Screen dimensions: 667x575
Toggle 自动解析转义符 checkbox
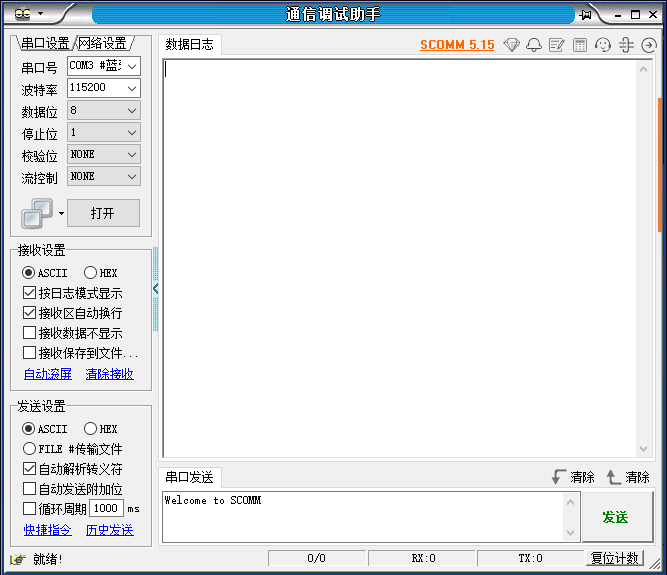tap(73, 469)
